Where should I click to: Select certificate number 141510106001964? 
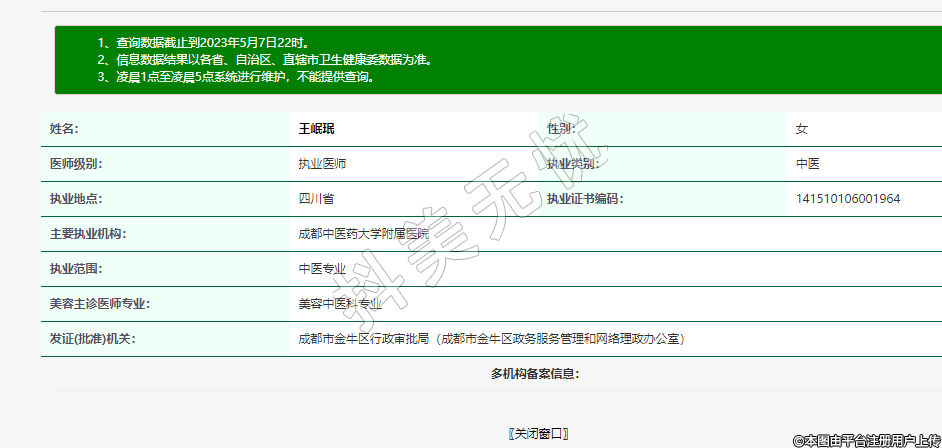click(847, 199)
